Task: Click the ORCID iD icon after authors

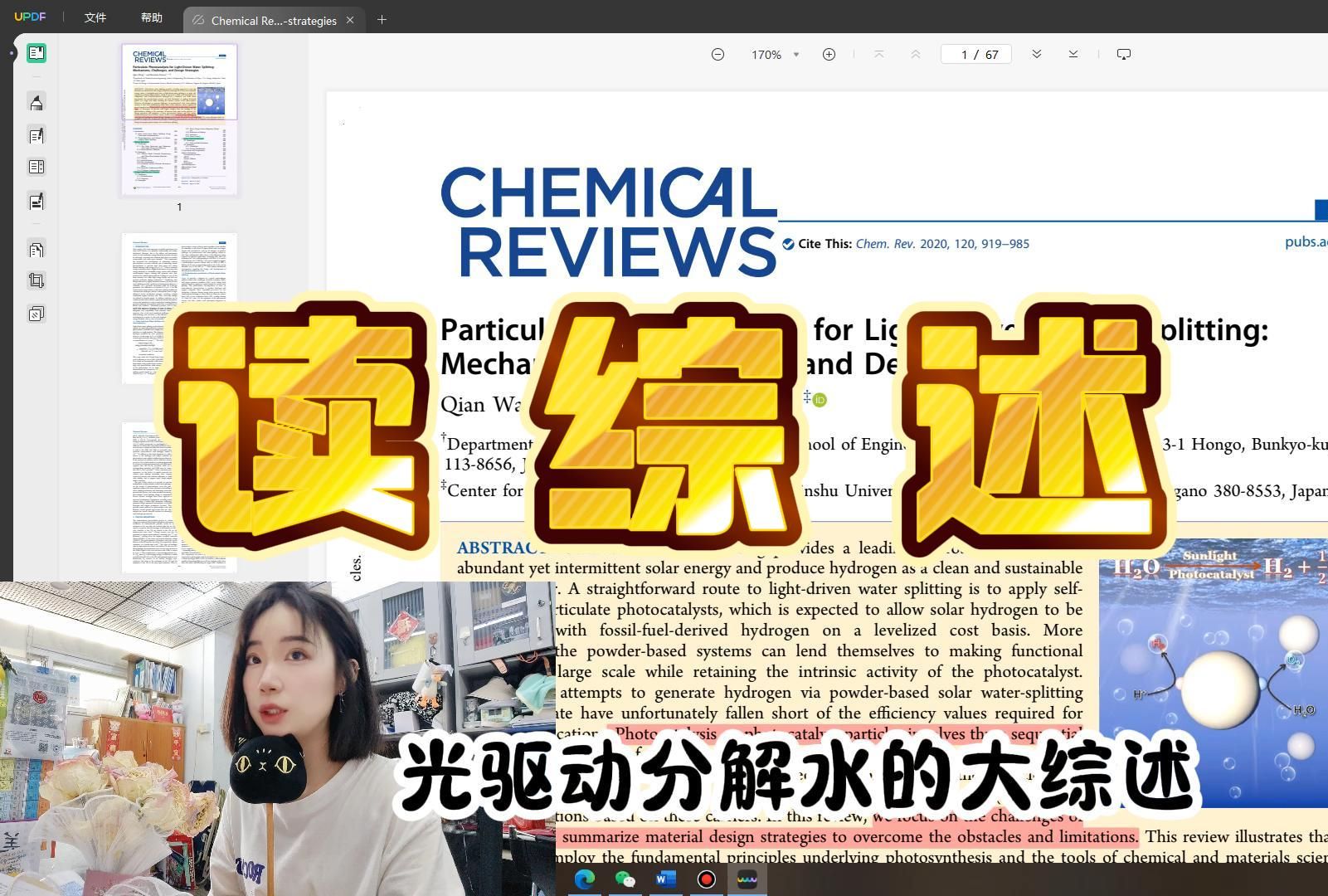Action: click(820, 400)
